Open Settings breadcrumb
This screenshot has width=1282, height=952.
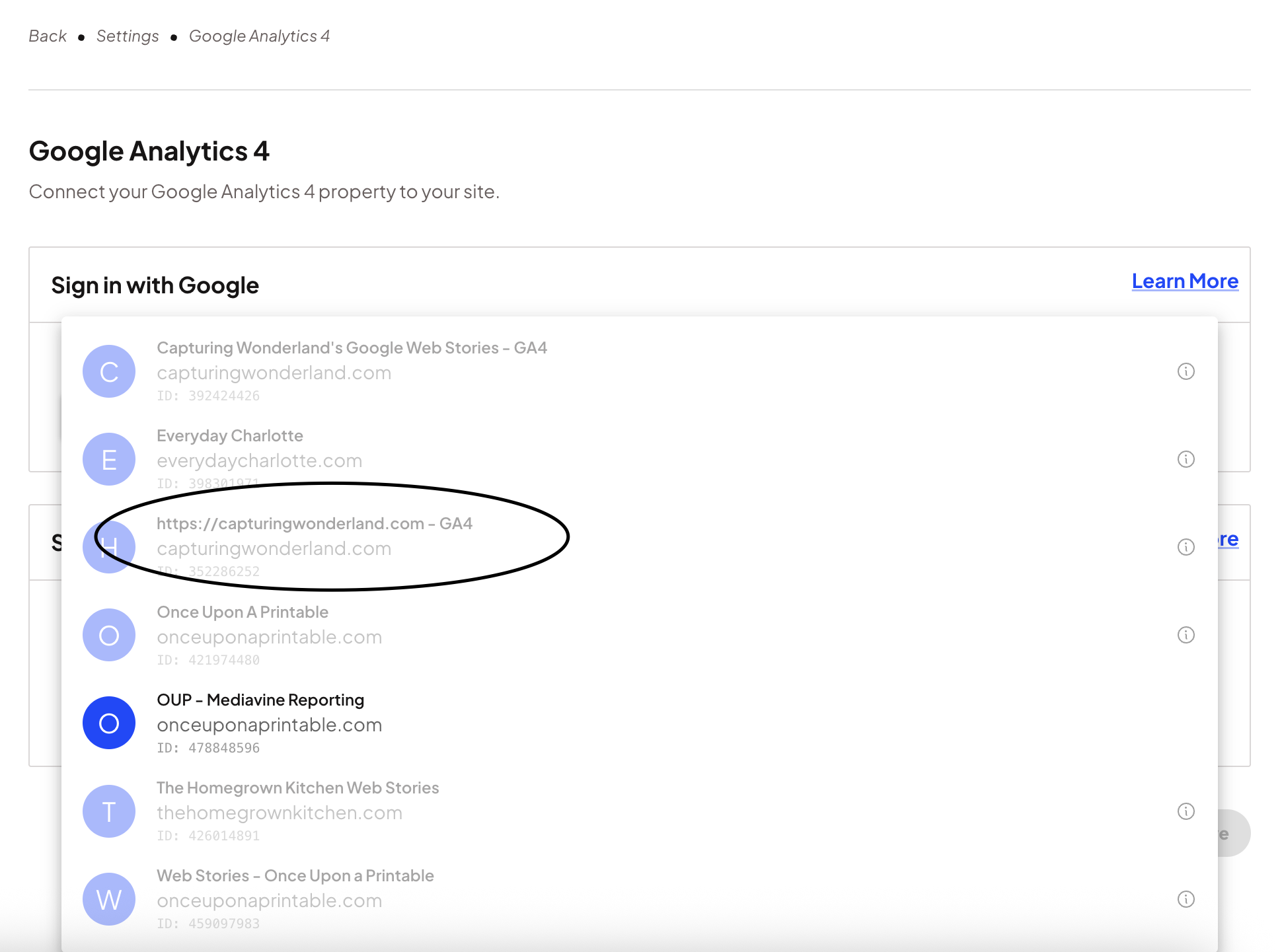[128, 36]
